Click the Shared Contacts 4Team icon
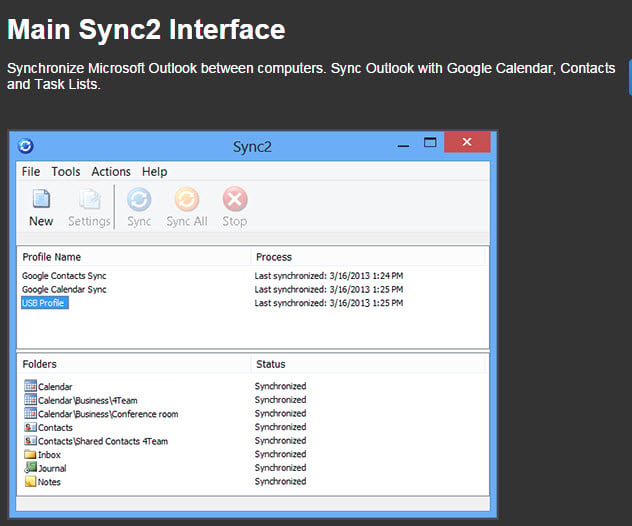This screenshot has height=526, width=632. [30, 441]
